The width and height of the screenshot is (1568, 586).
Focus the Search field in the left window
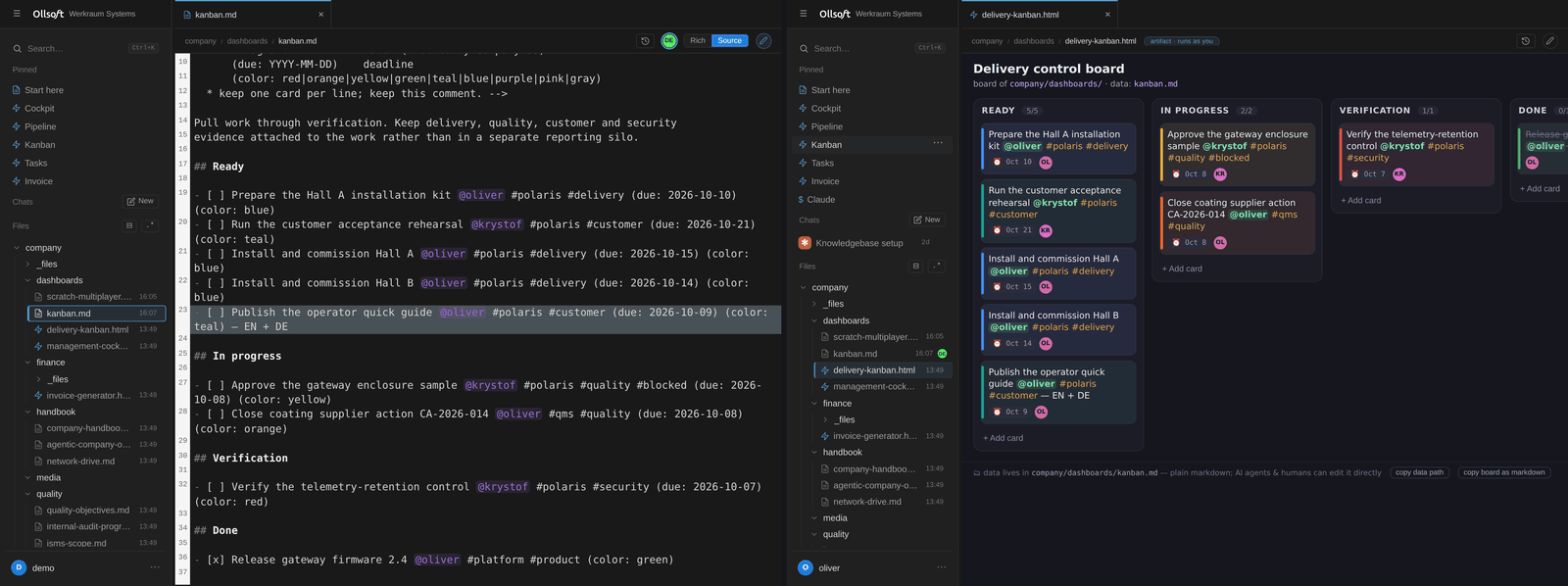click(86, 48)
